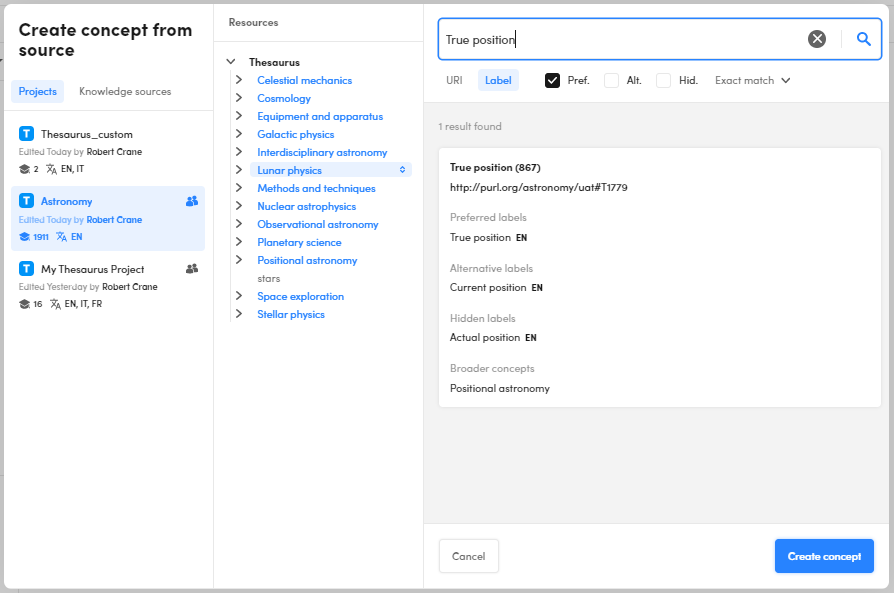
Task: Click the Thesaurus_custom project T icon
Action: pos(27,134)
